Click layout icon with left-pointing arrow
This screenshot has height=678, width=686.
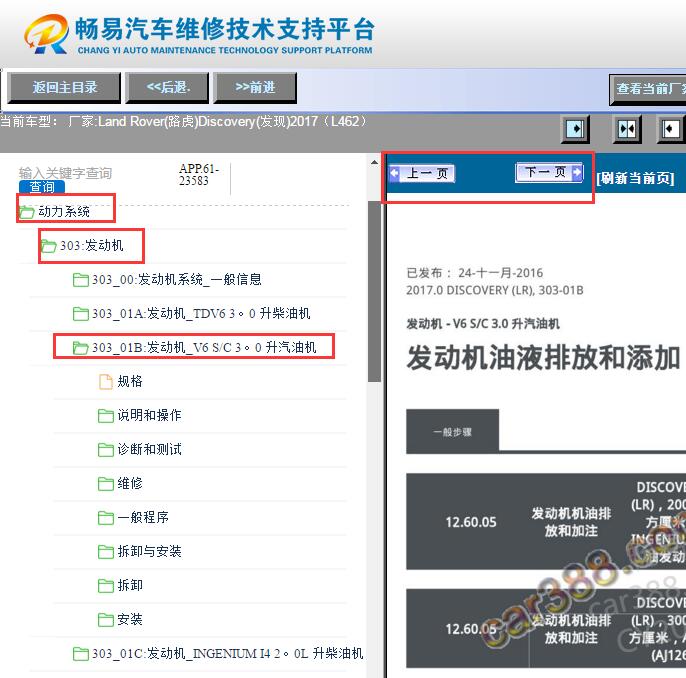point(670,129)
